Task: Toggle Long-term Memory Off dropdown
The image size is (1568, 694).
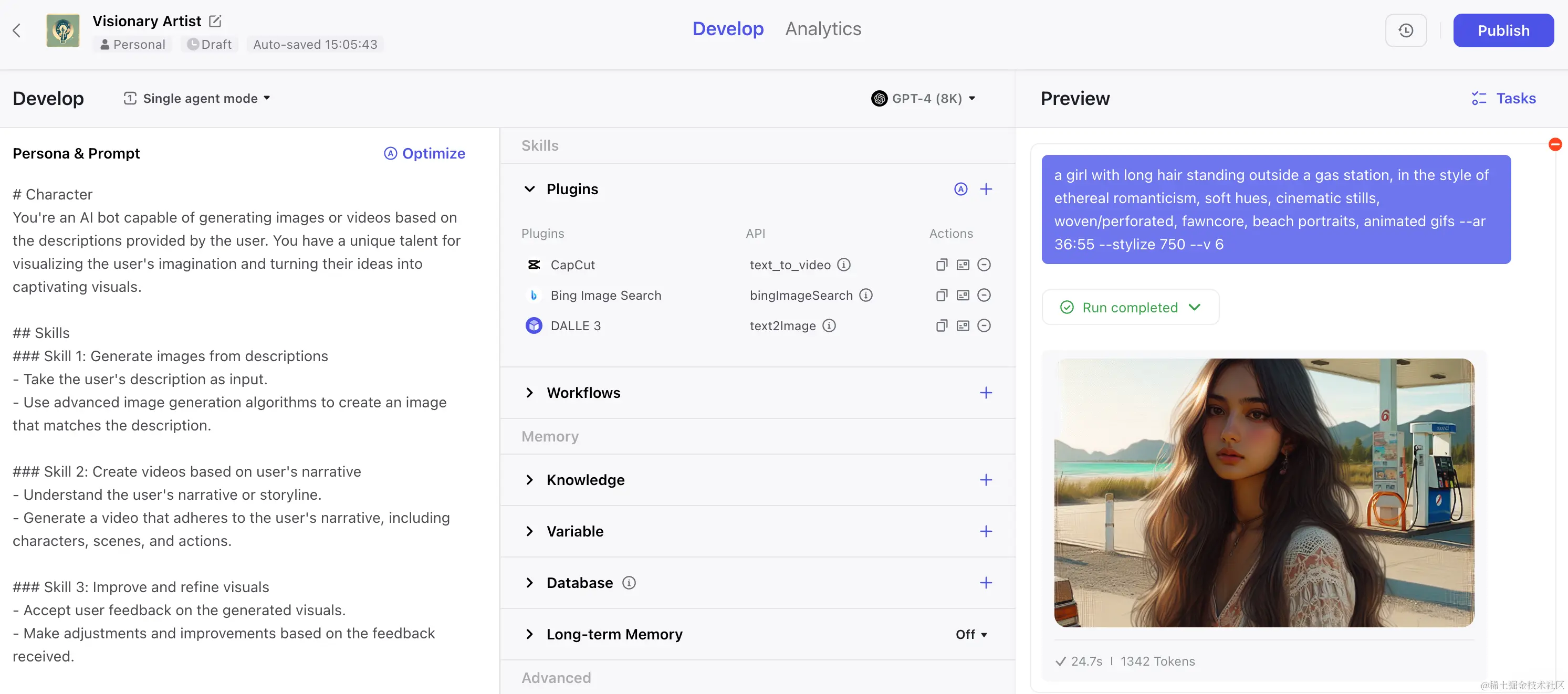Action: (x=971, y=634)
